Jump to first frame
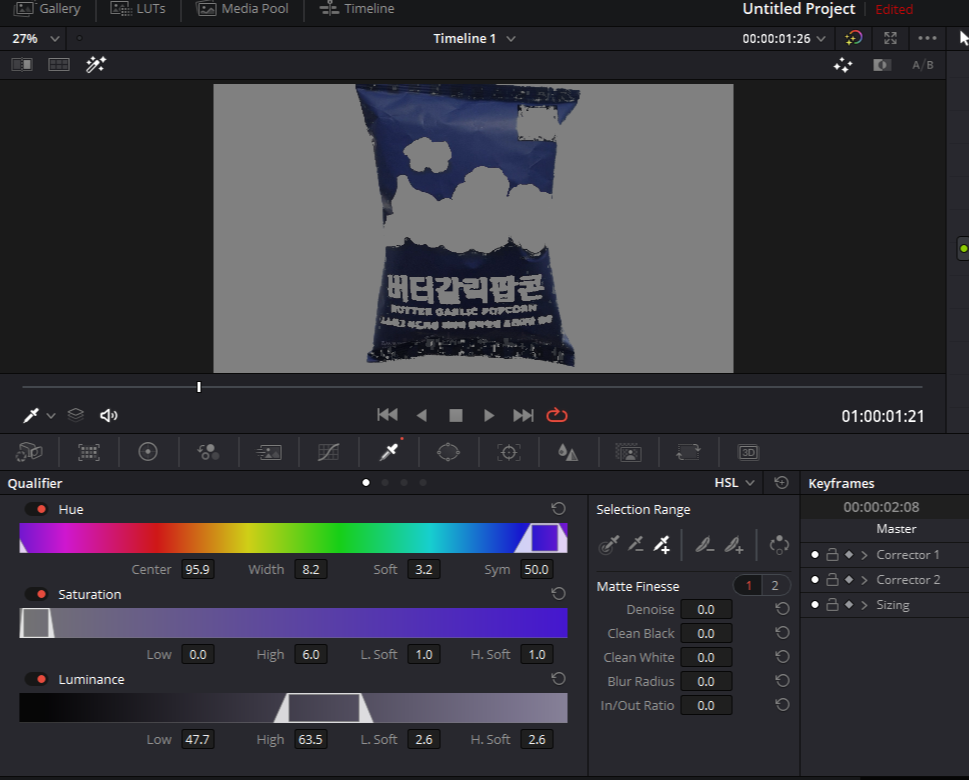969x780 pixels. 387,415
